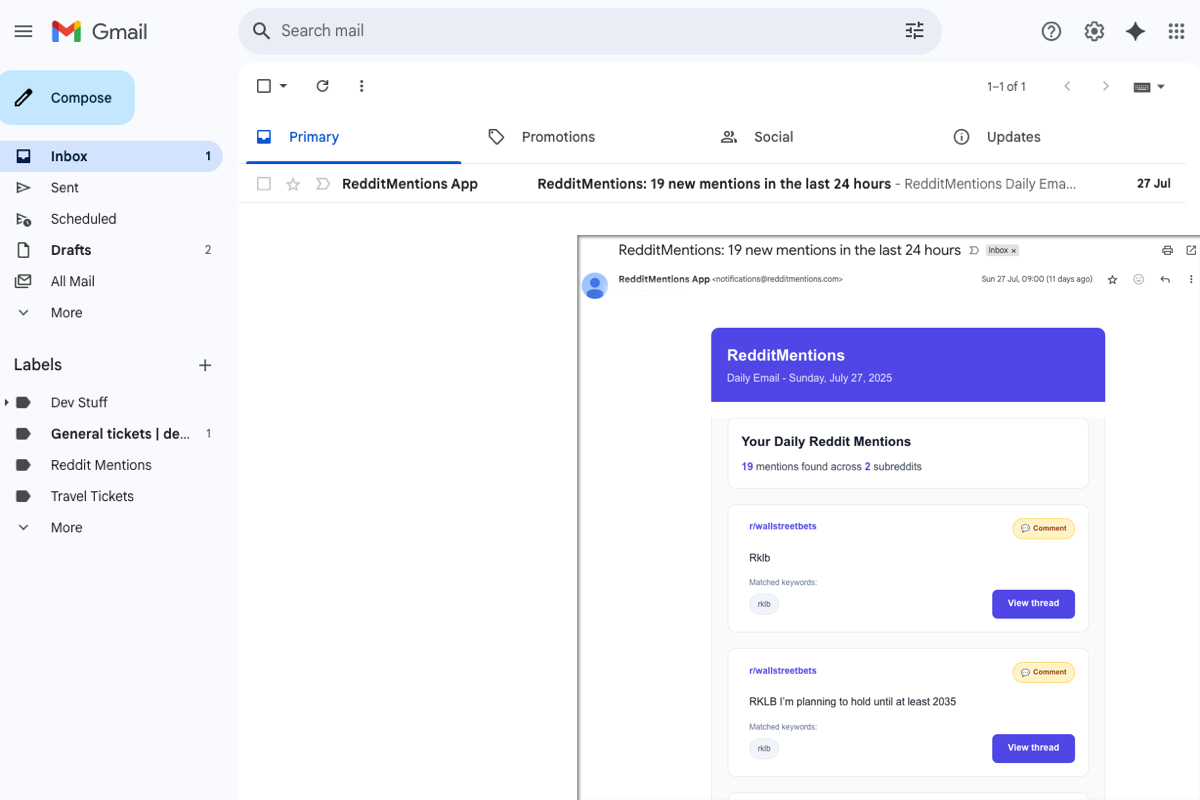
Task: Focus the Search mail field
Action: click(590, 31)
